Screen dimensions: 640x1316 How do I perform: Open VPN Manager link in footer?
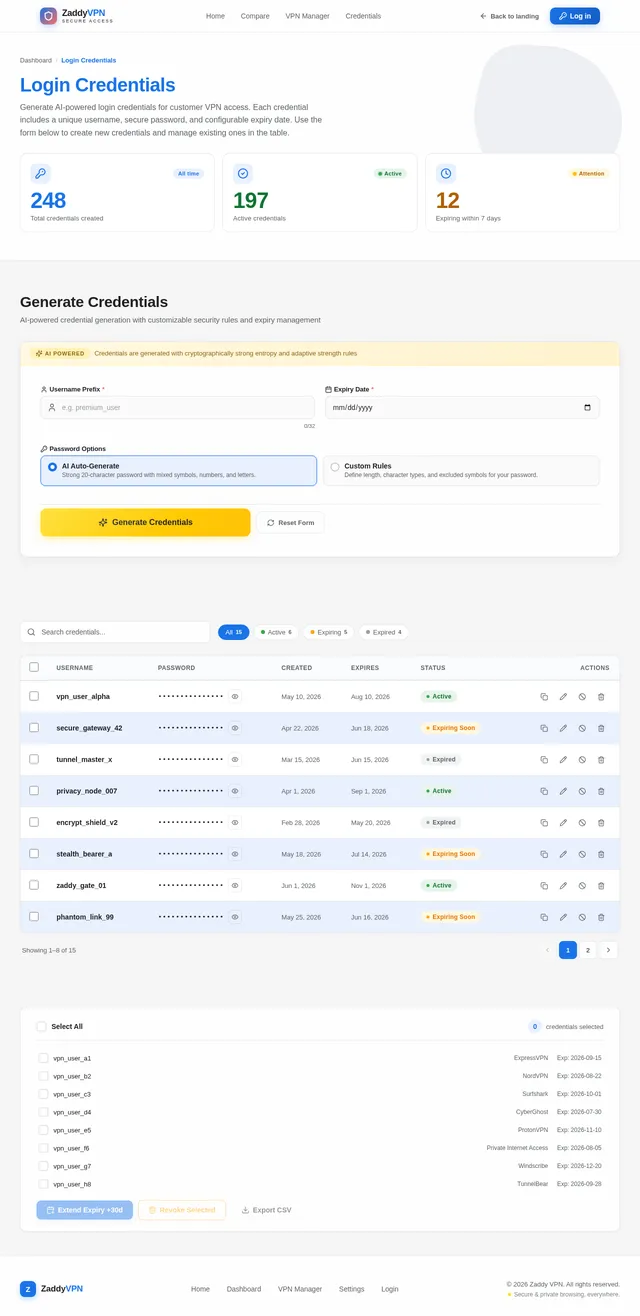pos(300,1289)
